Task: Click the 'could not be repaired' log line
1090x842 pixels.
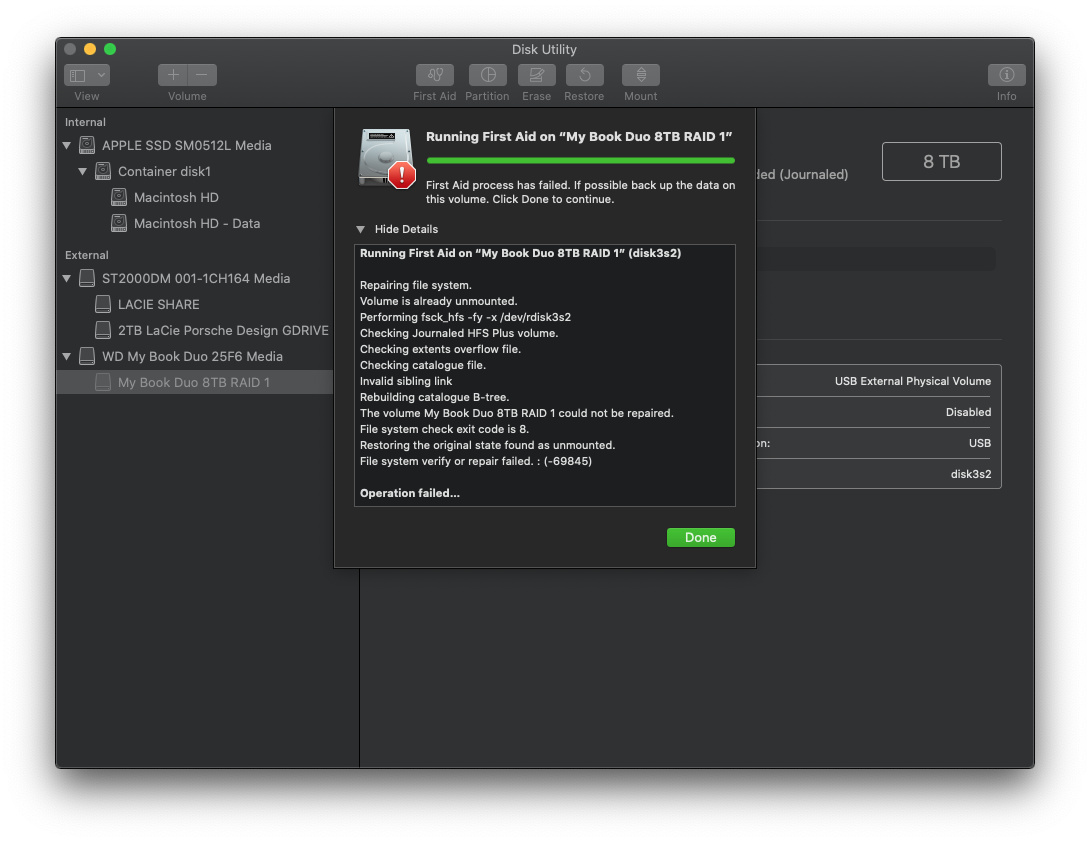Action: [516, 413]
